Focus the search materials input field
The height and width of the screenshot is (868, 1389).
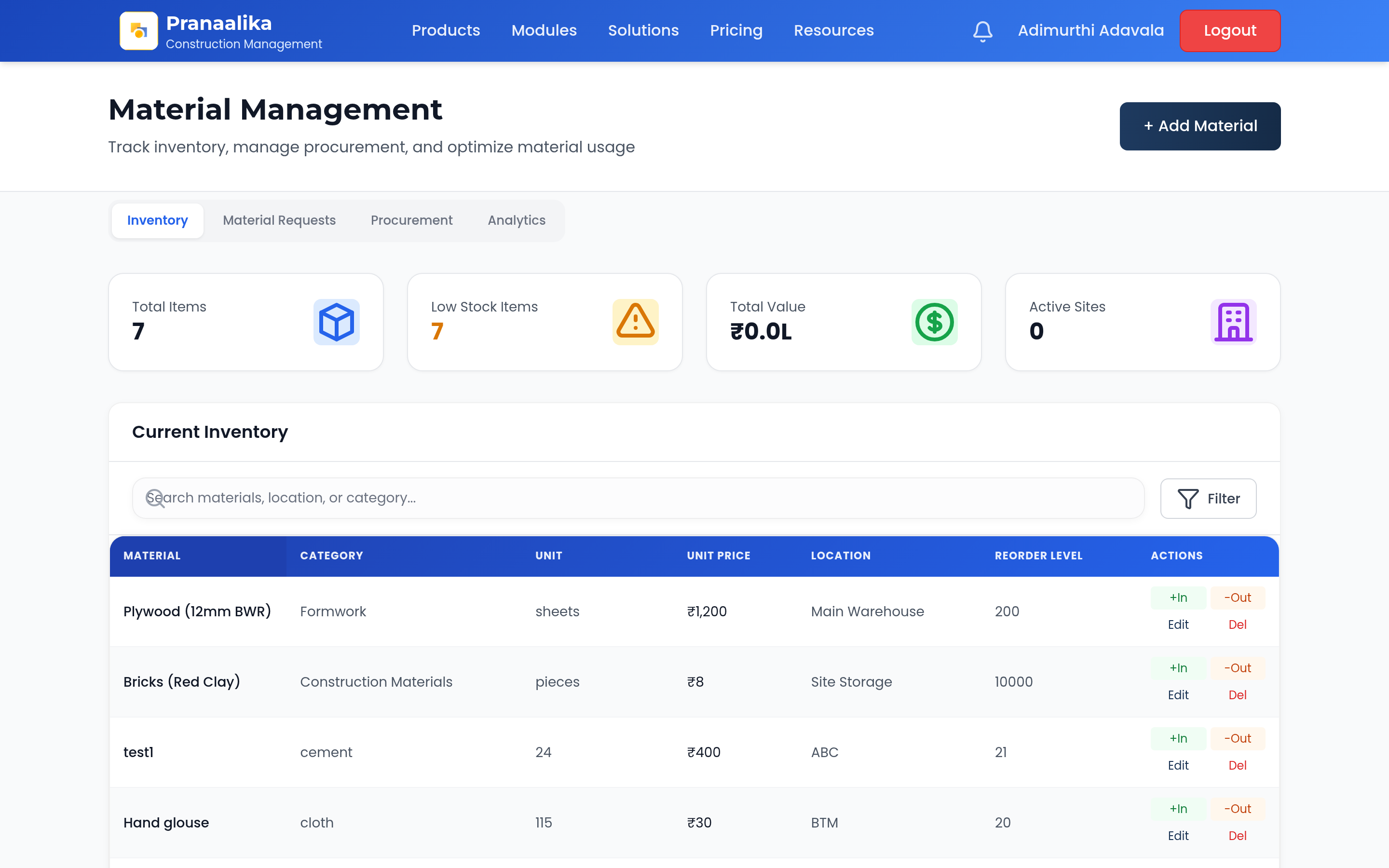tap(638, 498)
